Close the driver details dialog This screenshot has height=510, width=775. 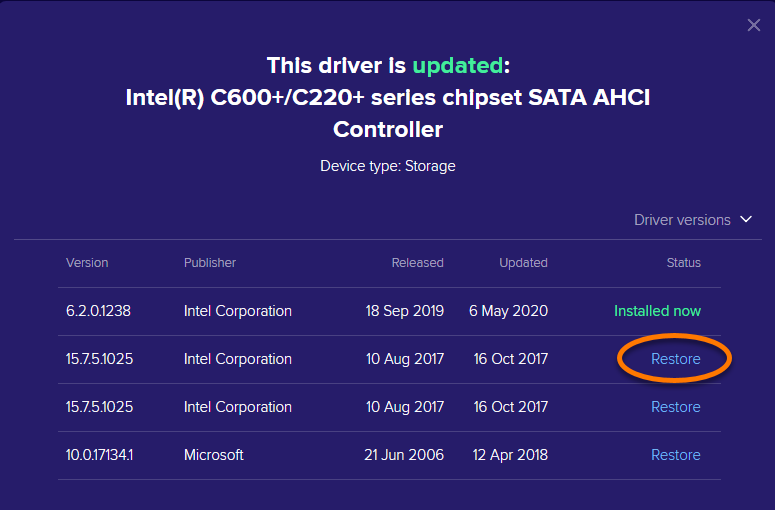coord(754,25)
